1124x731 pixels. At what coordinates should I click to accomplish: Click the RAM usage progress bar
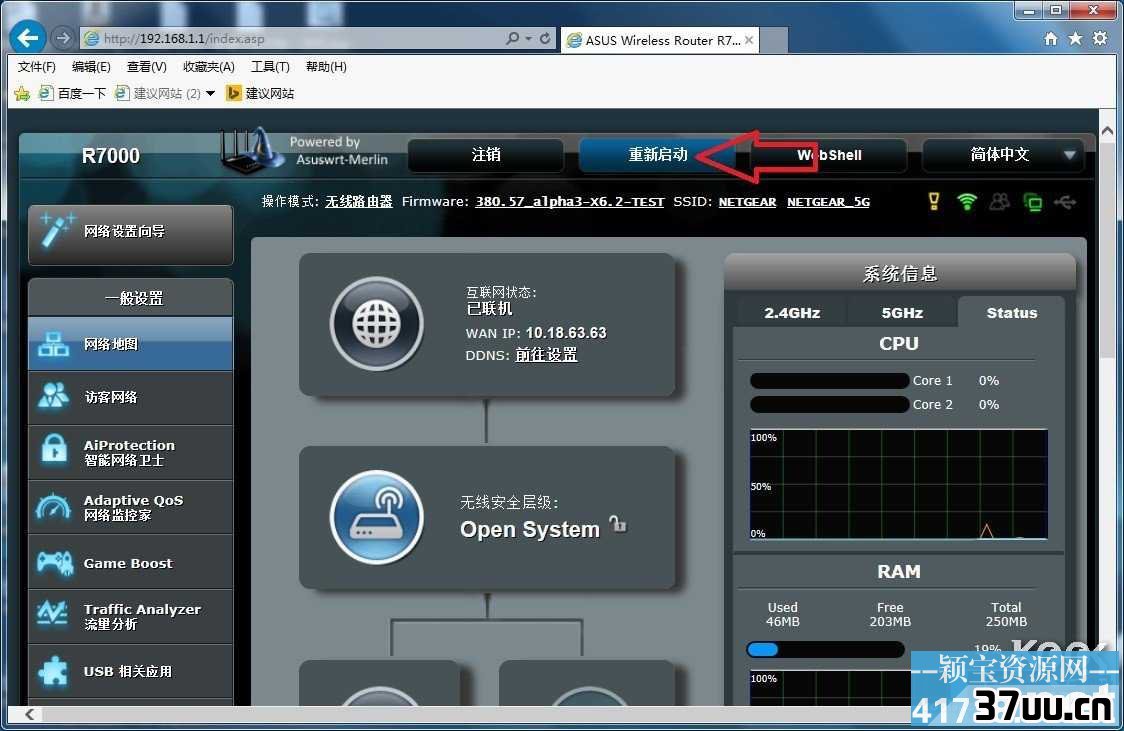click(825, 649)
